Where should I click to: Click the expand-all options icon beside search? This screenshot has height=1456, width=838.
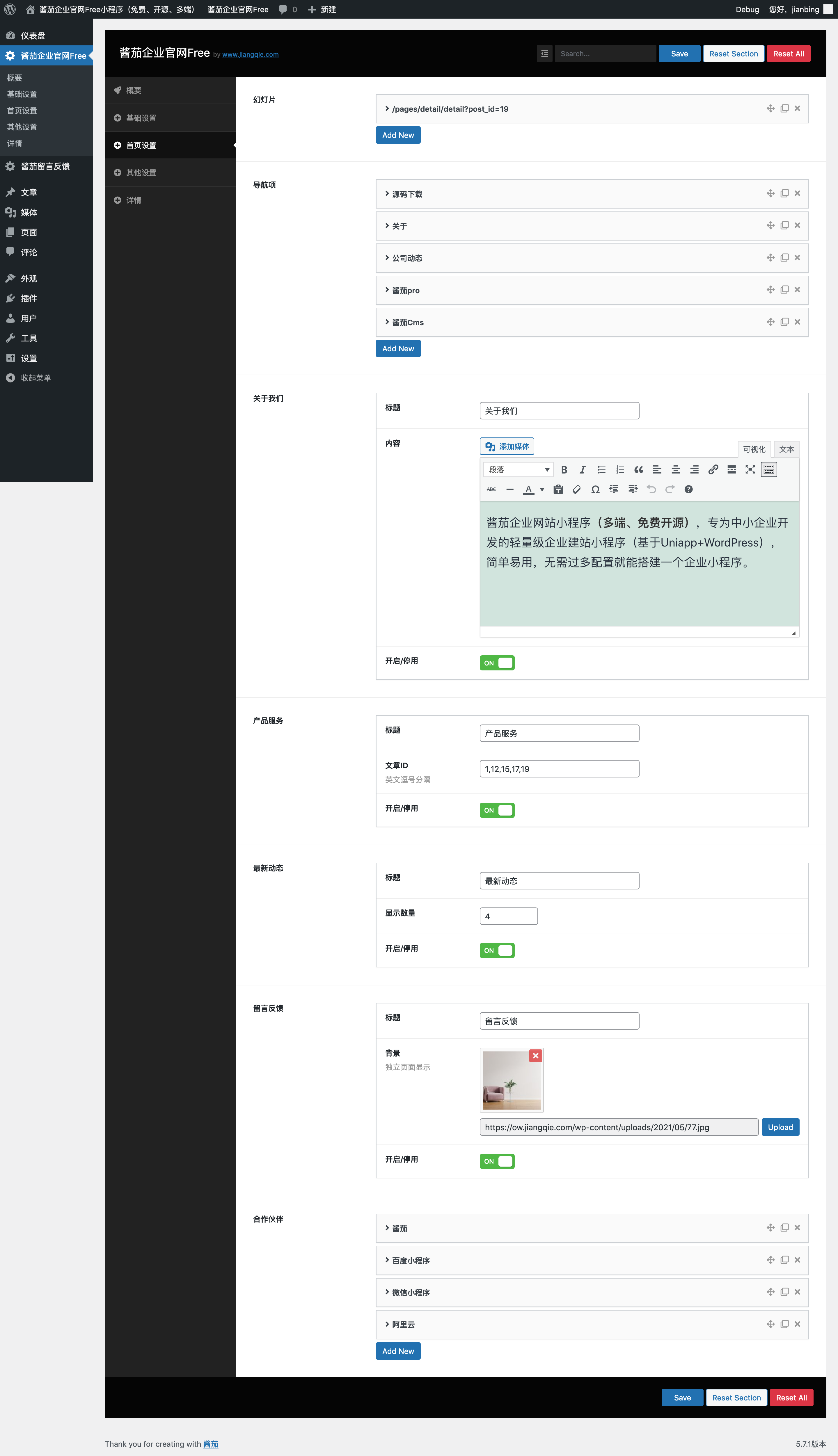click(544, 54)
